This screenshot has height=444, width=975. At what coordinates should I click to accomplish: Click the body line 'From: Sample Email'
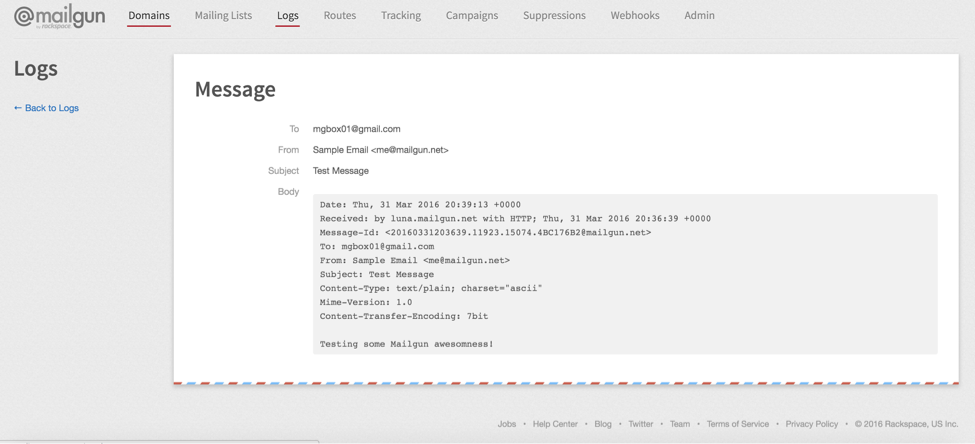[x=415, y=261]
